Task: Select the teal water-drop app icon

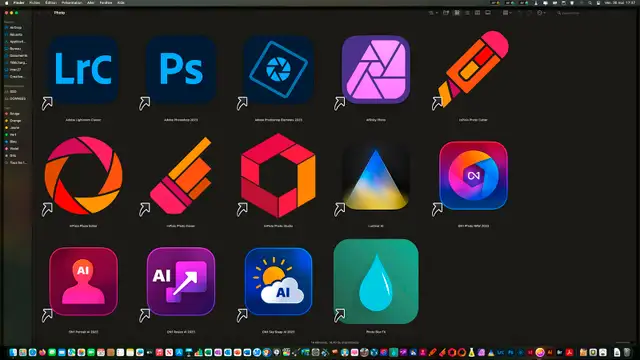Action: (x=376, y=281)
